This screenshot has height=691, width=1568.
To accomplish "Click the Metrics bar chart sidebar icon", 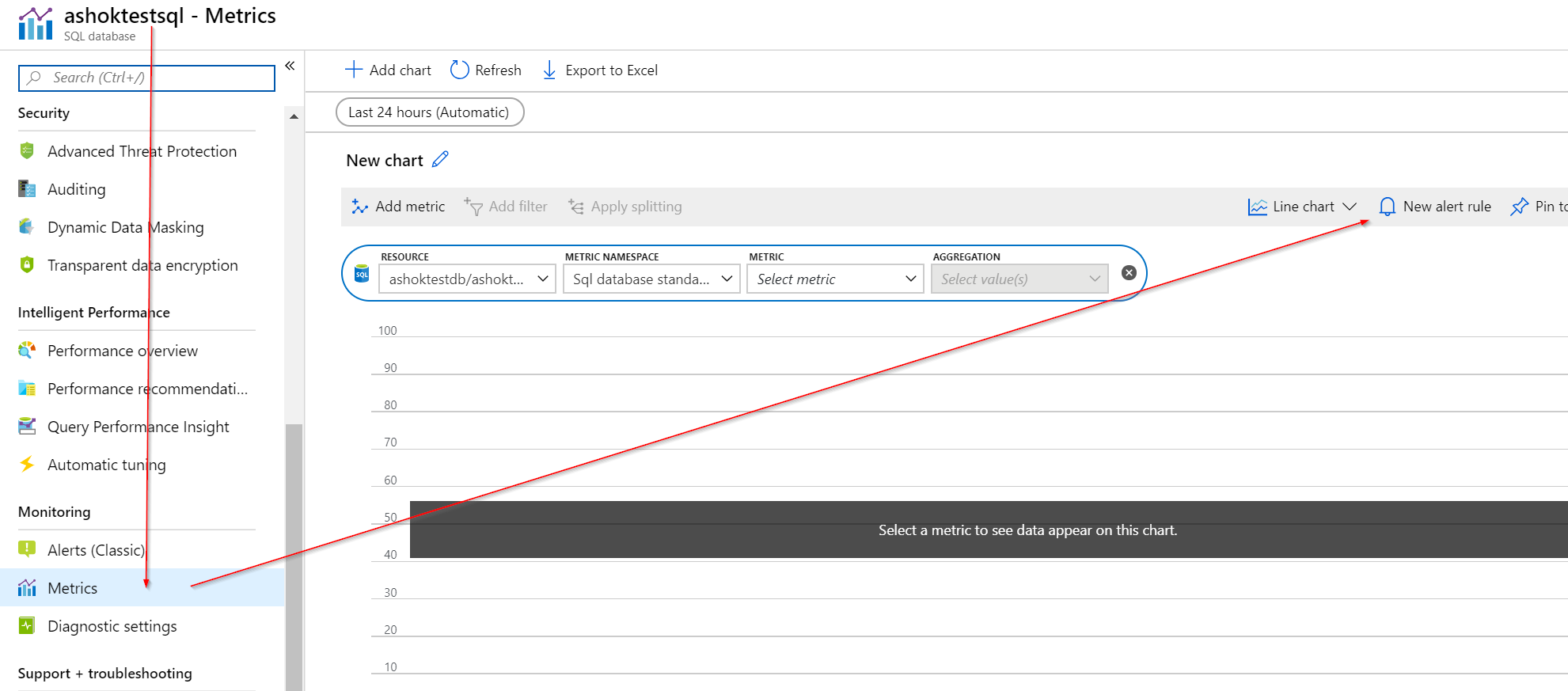I will point(27,587).
